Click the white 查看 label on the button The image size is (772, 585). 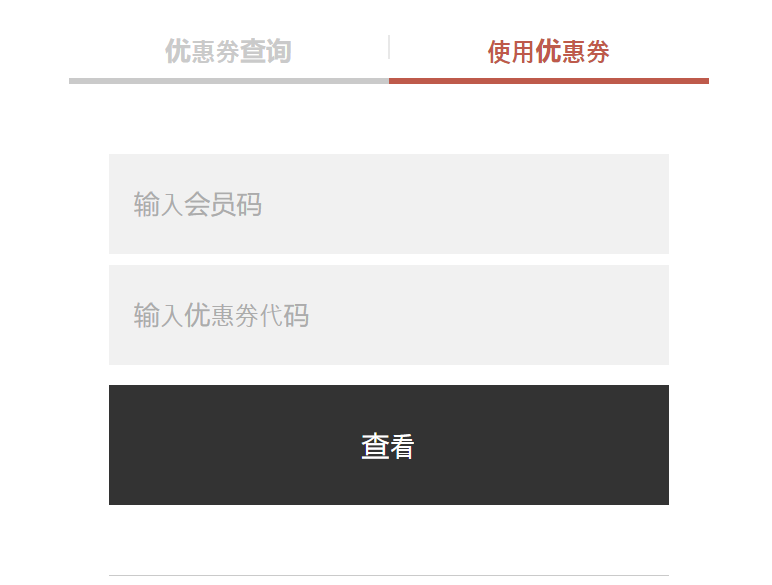[388, 447]
